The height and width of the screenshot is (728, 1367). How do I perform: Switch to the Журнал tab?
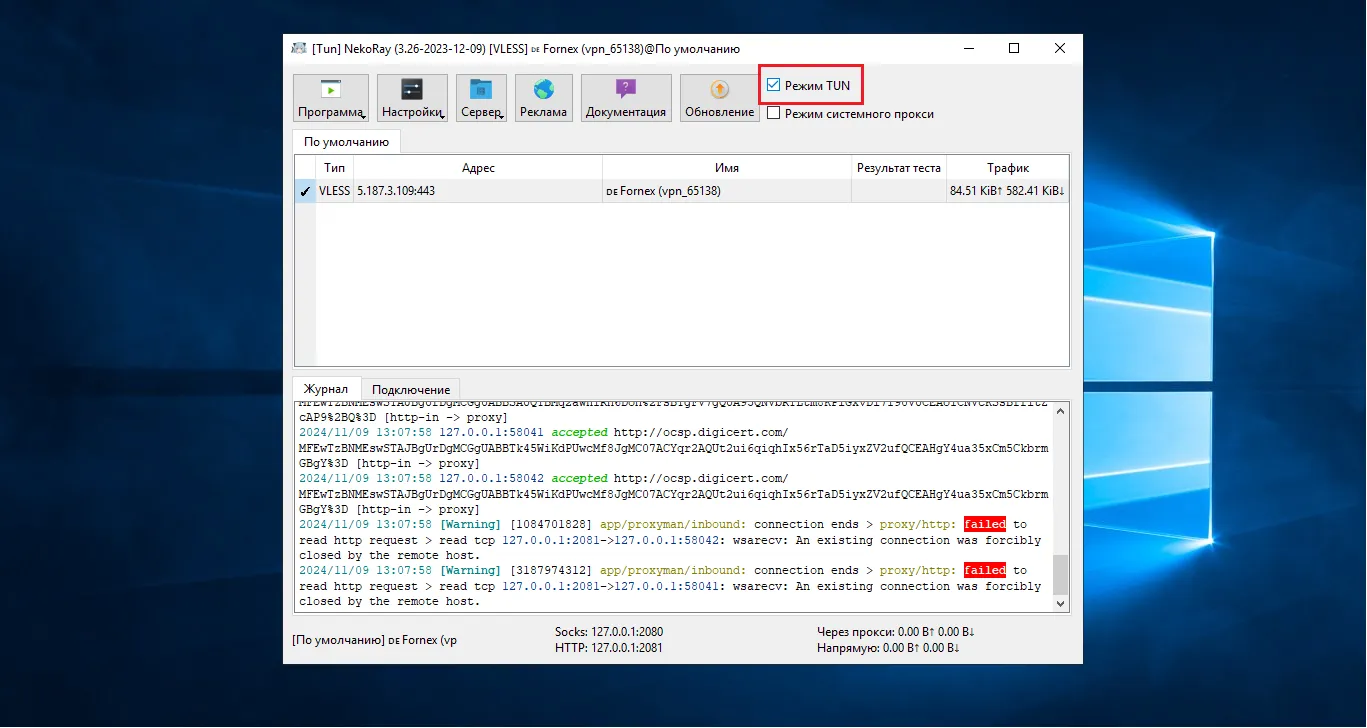coord(326,389)
